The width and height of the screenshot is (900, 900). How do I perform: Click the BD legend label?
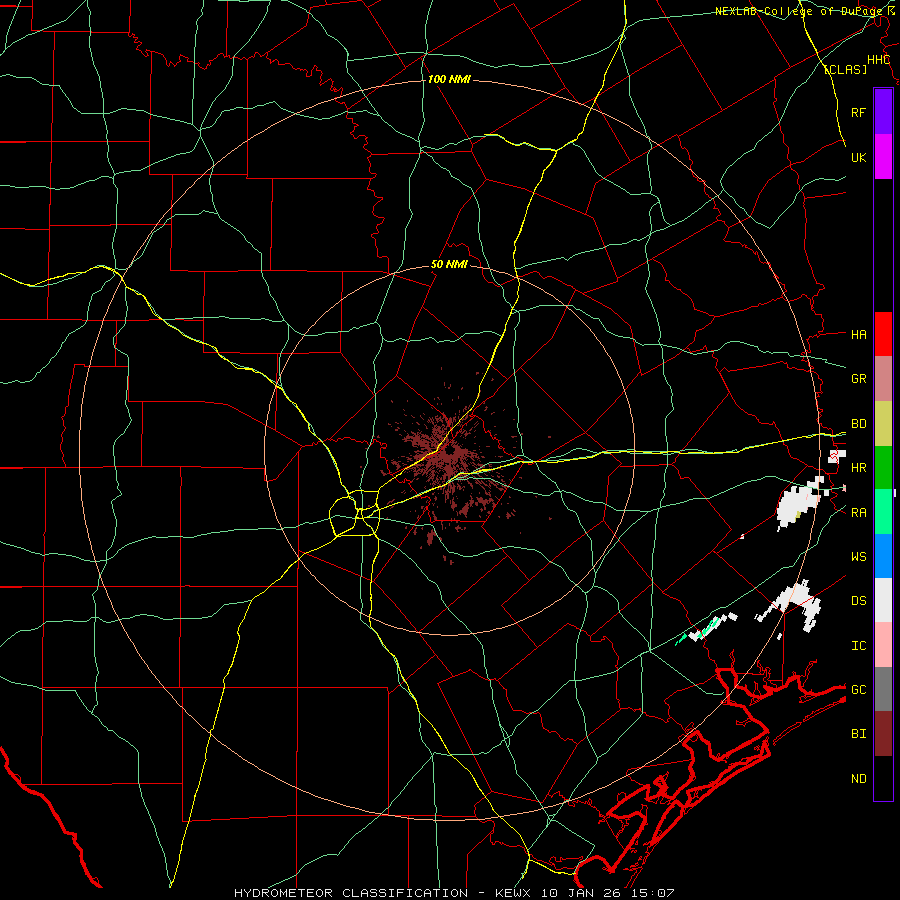coord(859,424)
